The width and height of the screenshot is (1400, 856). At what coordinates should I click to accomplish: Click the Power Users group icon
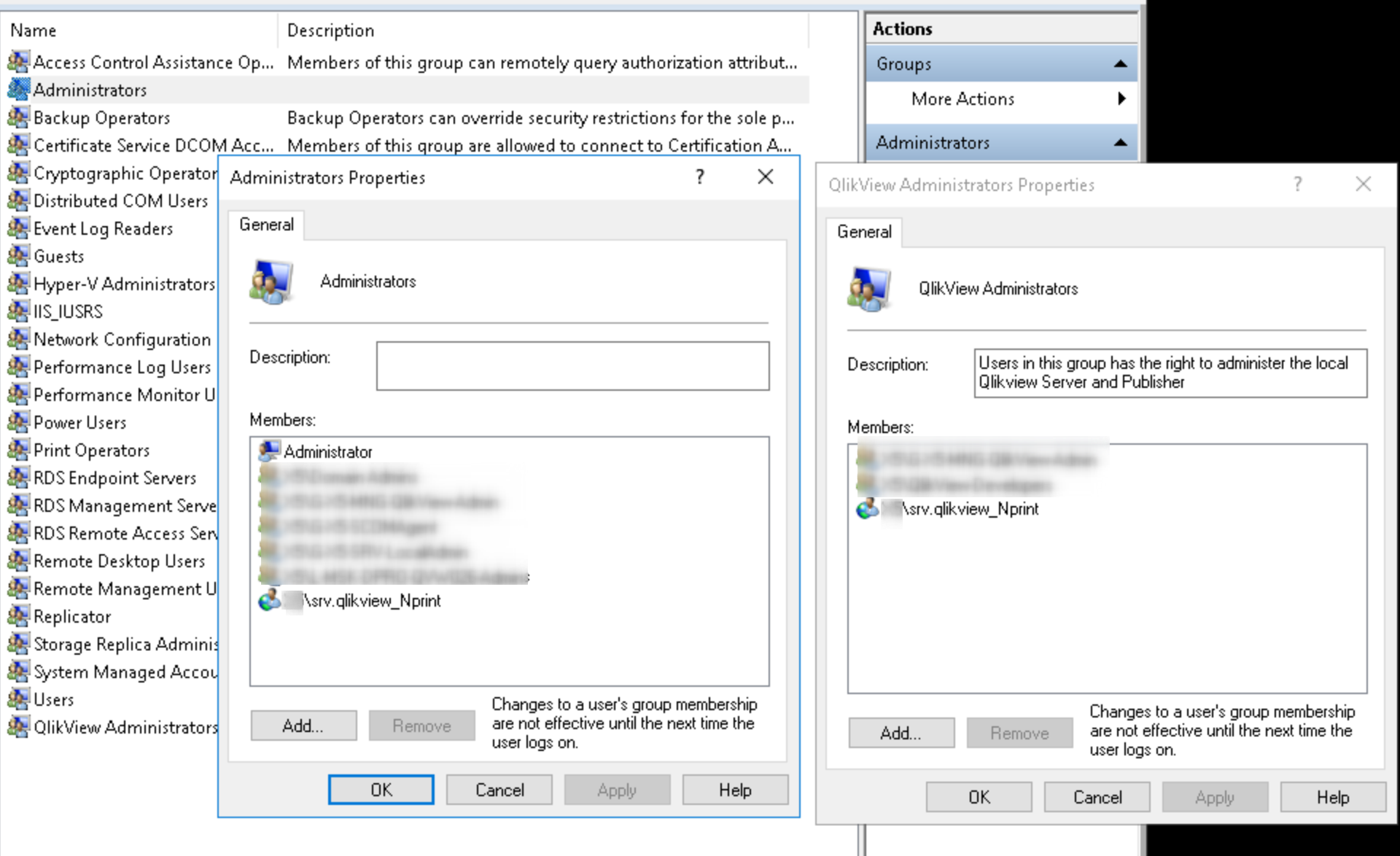(x=18, y=422)
